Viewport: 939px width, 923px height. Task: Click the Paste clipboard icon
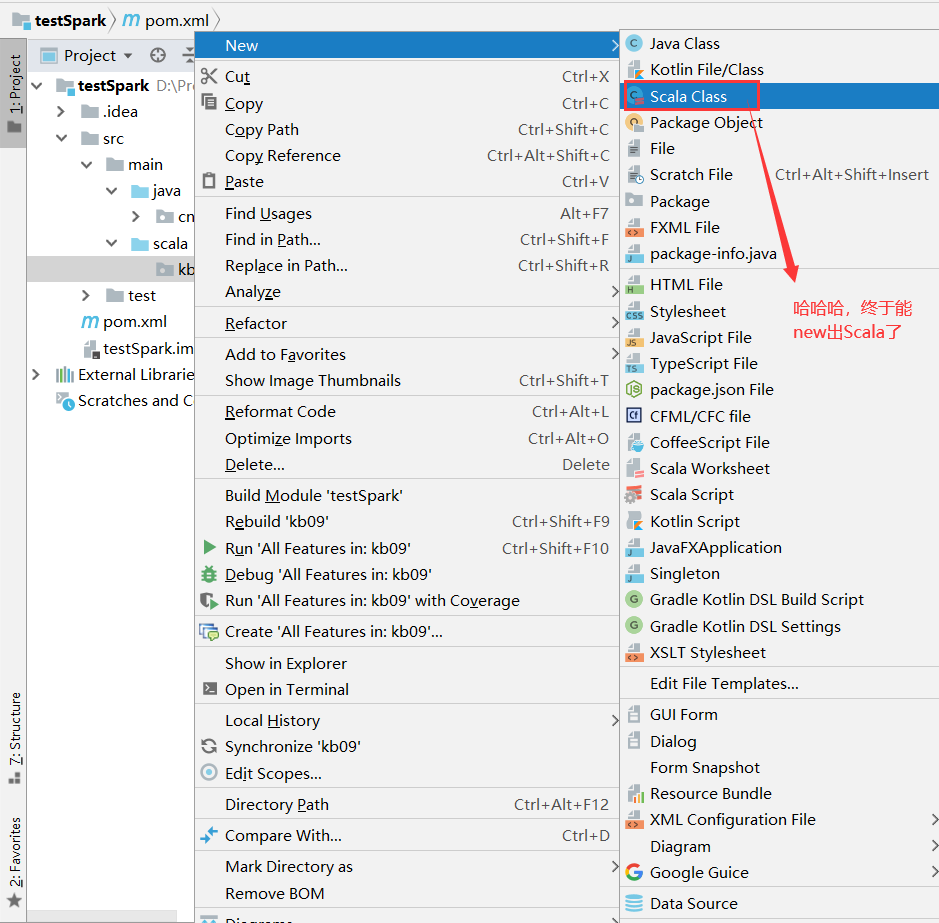pos(209,181)
